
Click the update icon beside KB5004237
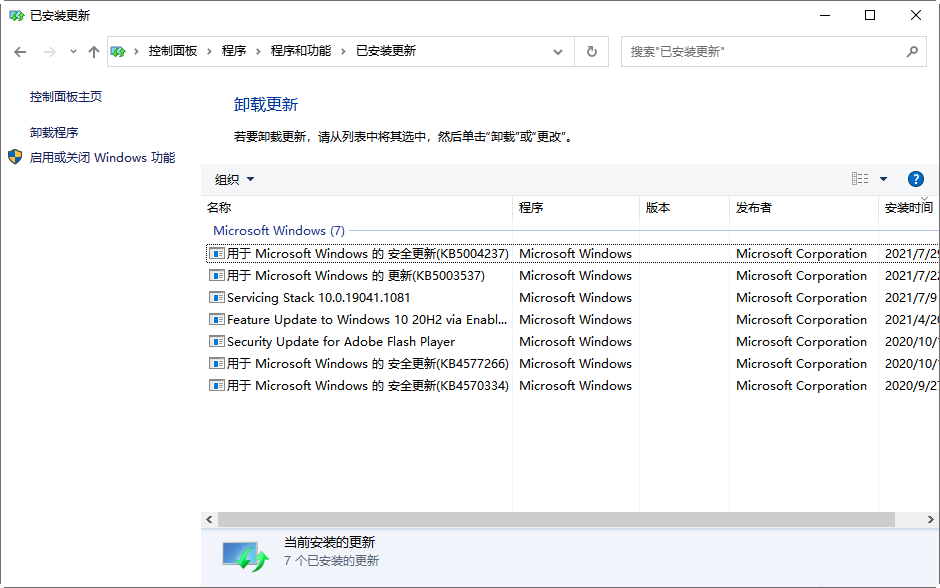click(216, 253)
